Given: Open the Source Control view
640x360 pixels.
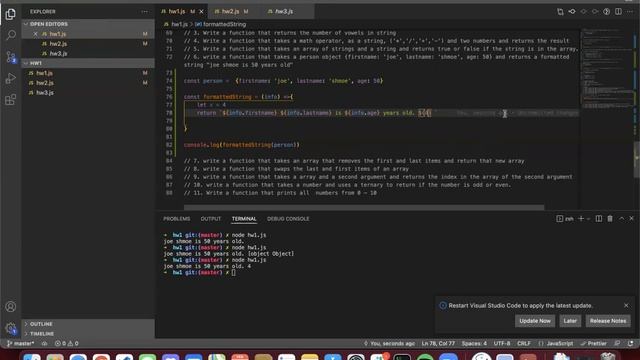Looking at the screenshot, I should [x=11, y=57].
